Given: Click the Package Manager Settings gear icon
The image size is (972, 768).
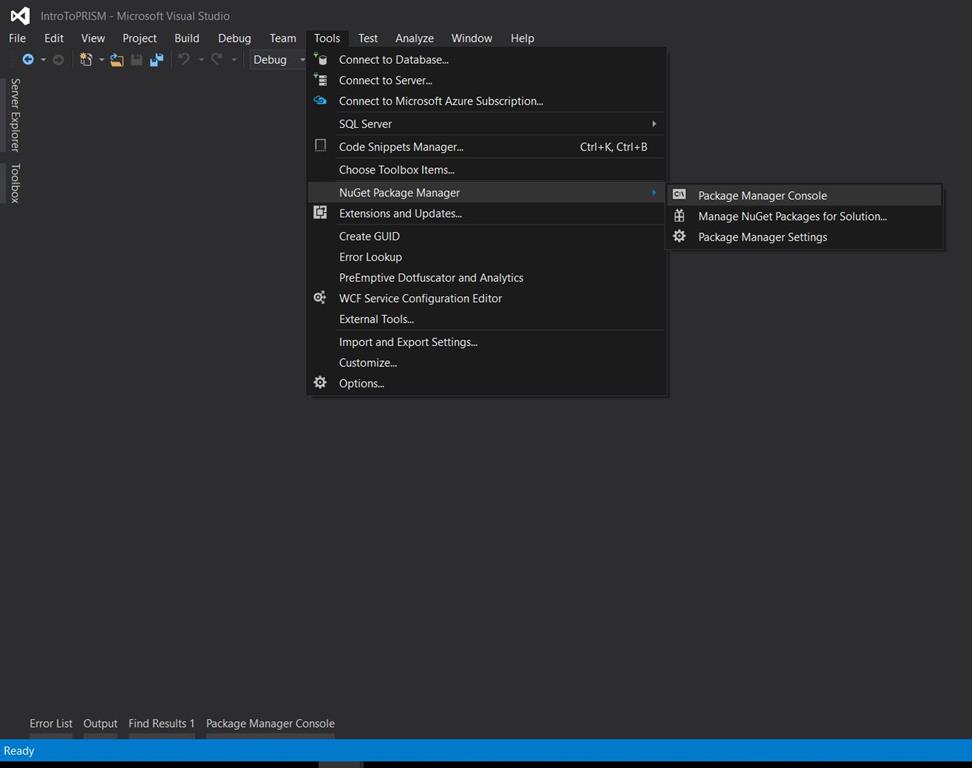Looking at the screenshot, I should (680, 237).
